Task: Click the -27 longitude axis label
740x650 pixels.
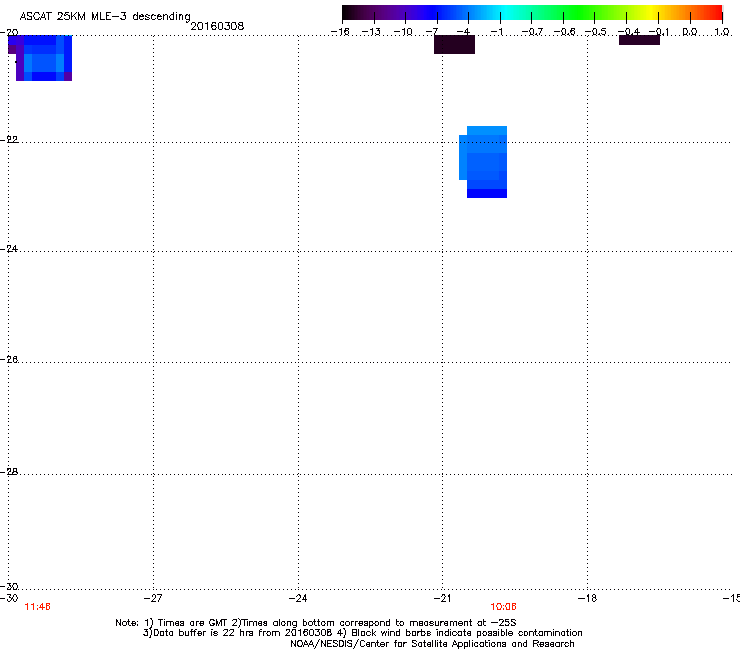Action: [153, 598]
